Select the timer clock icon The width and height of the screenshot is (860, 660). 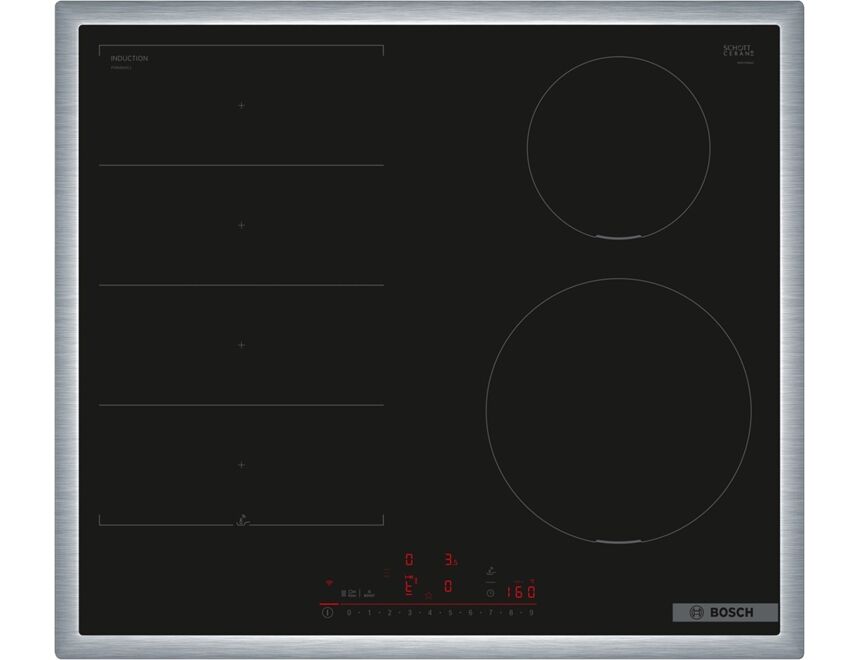tap(490, 592)
